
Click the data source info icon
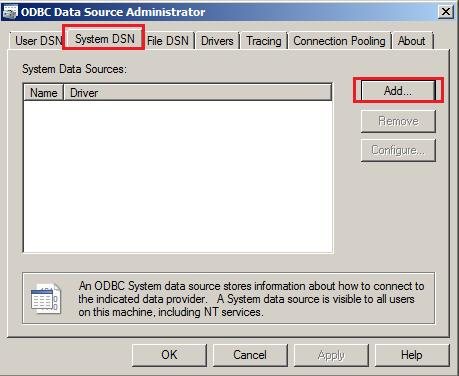click(x=46, y=298)
